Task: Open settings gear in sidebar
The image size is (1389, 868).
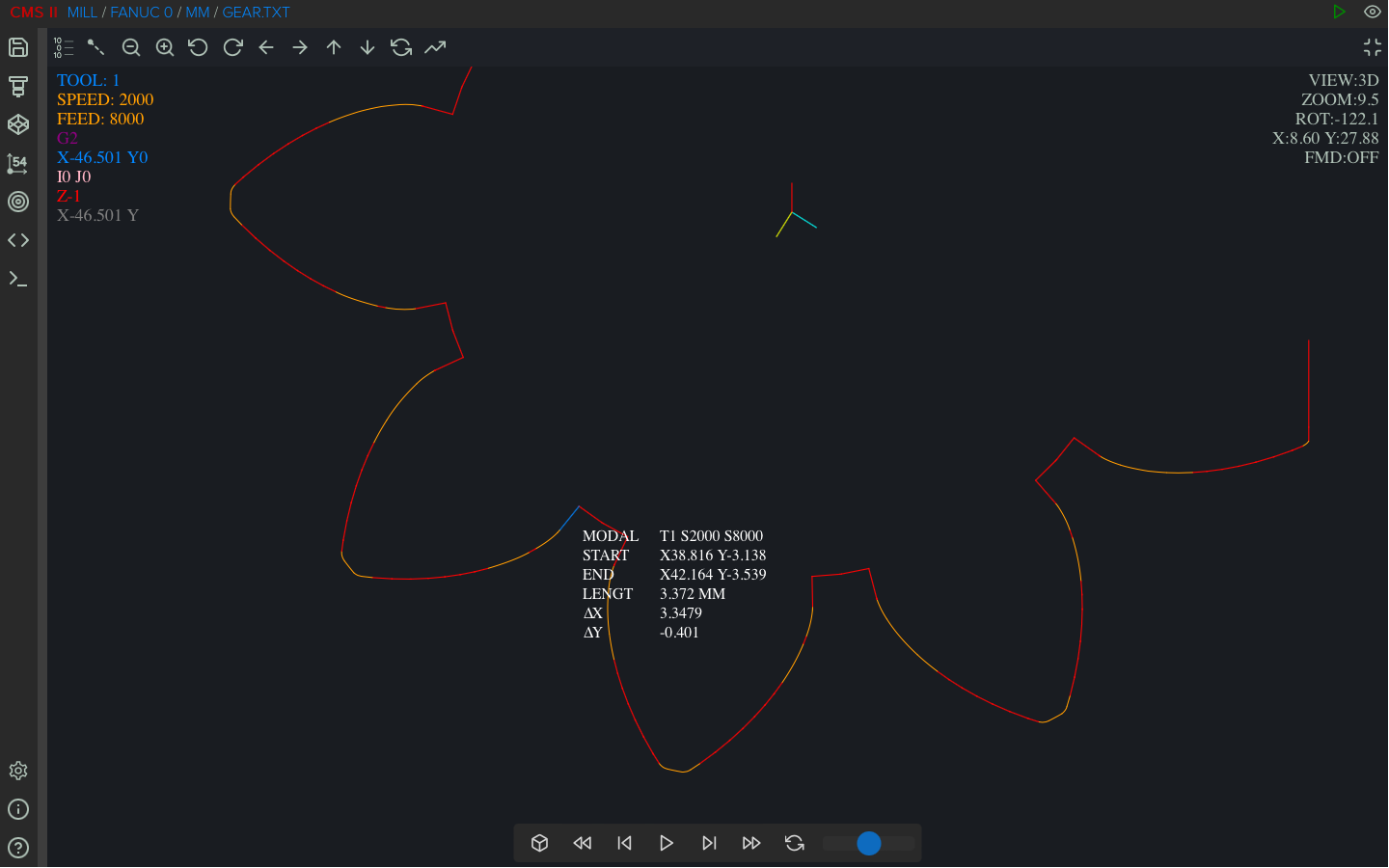Action: (18, 771)
